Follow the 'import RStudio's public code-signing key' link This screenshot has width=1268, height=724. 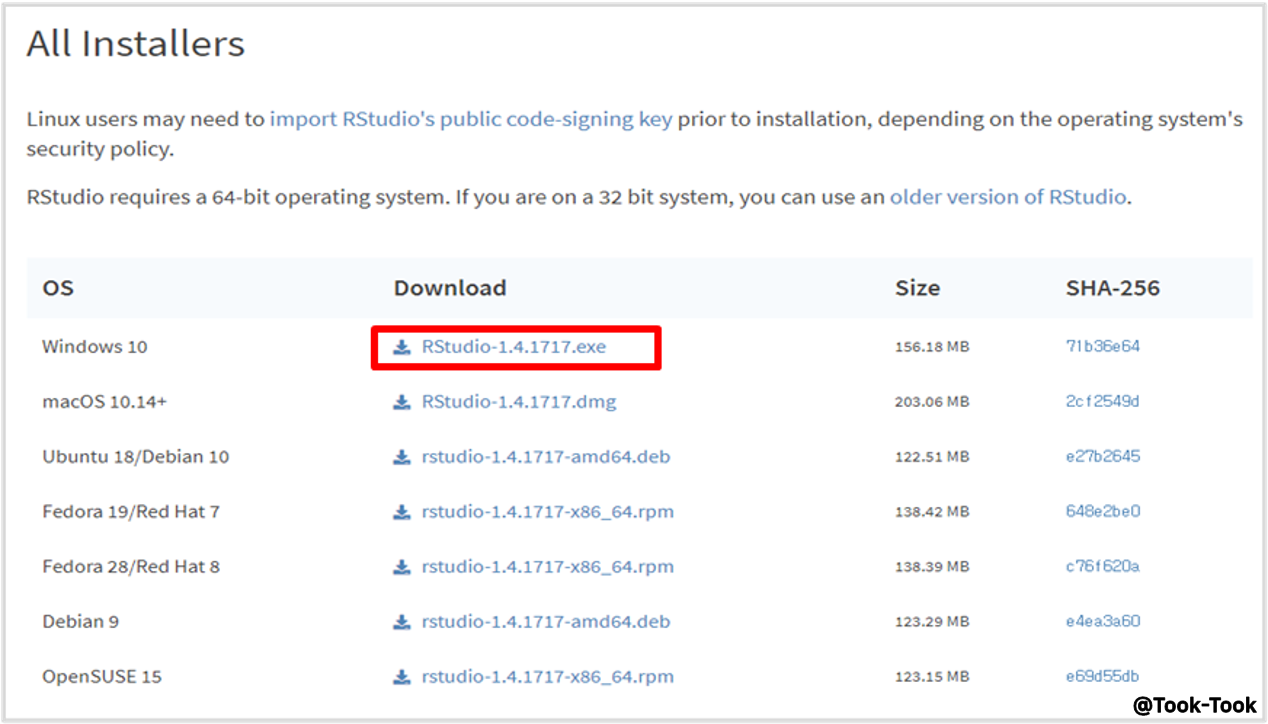(x=471, y=120)
